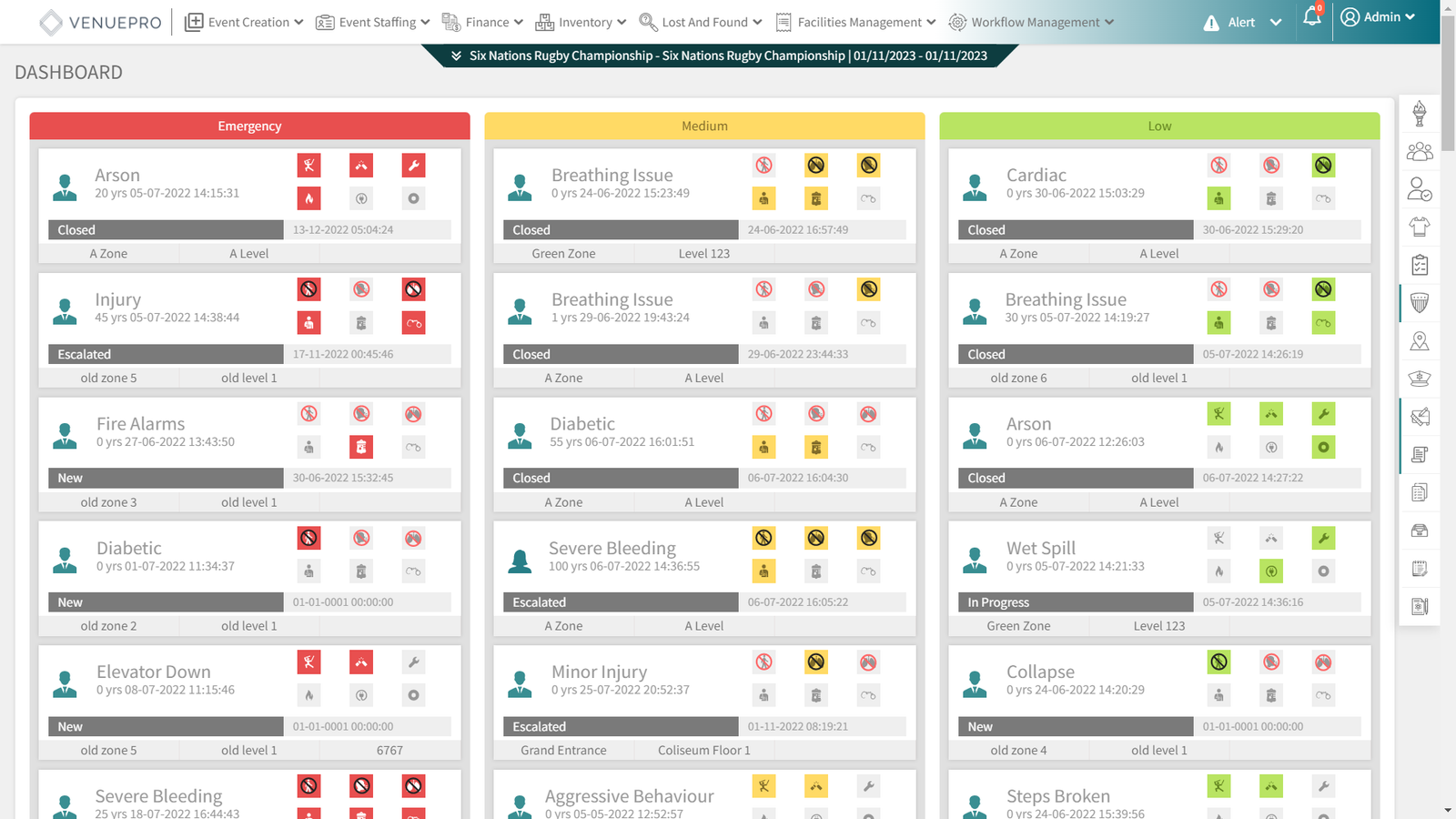Click the Cardiac incident title
1456x819 pixels.
click(x=1036, y=175)
